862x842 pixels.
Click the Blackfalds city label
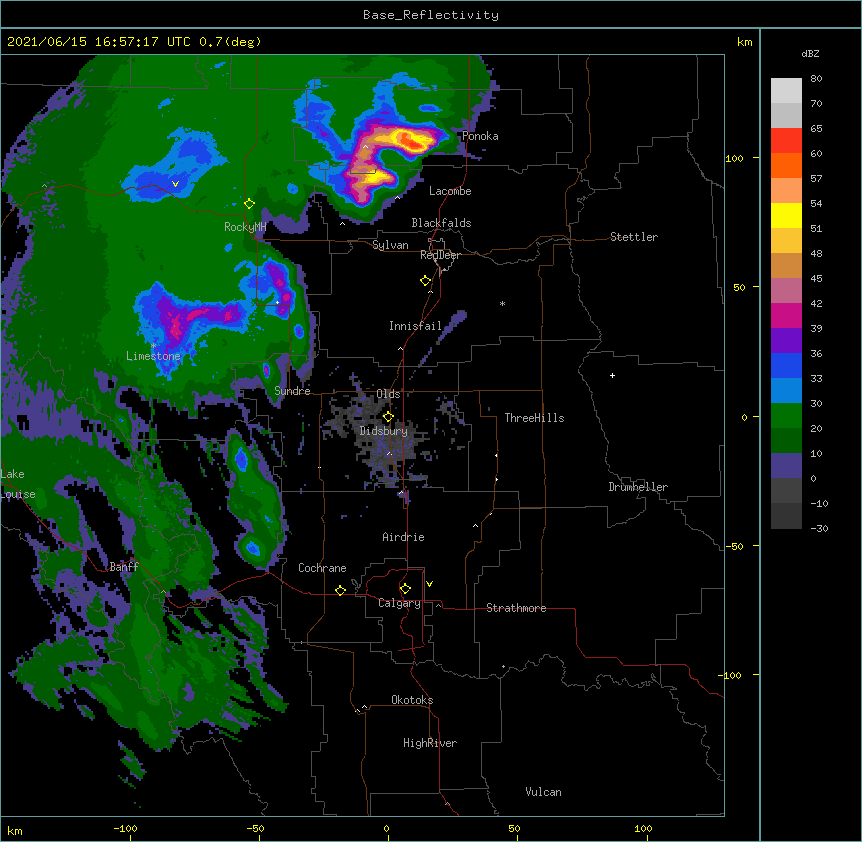click(441, 223)
